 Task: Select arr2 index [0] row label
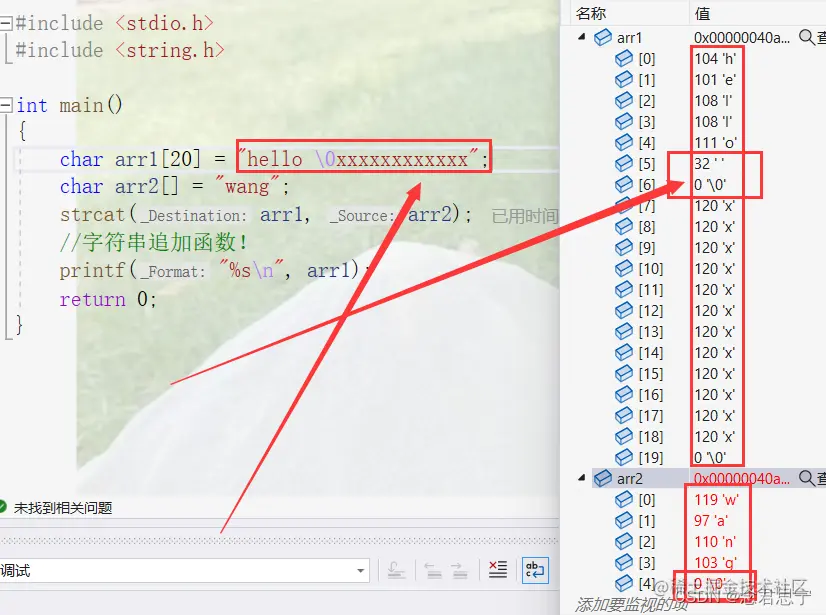[x=647, y=500]
